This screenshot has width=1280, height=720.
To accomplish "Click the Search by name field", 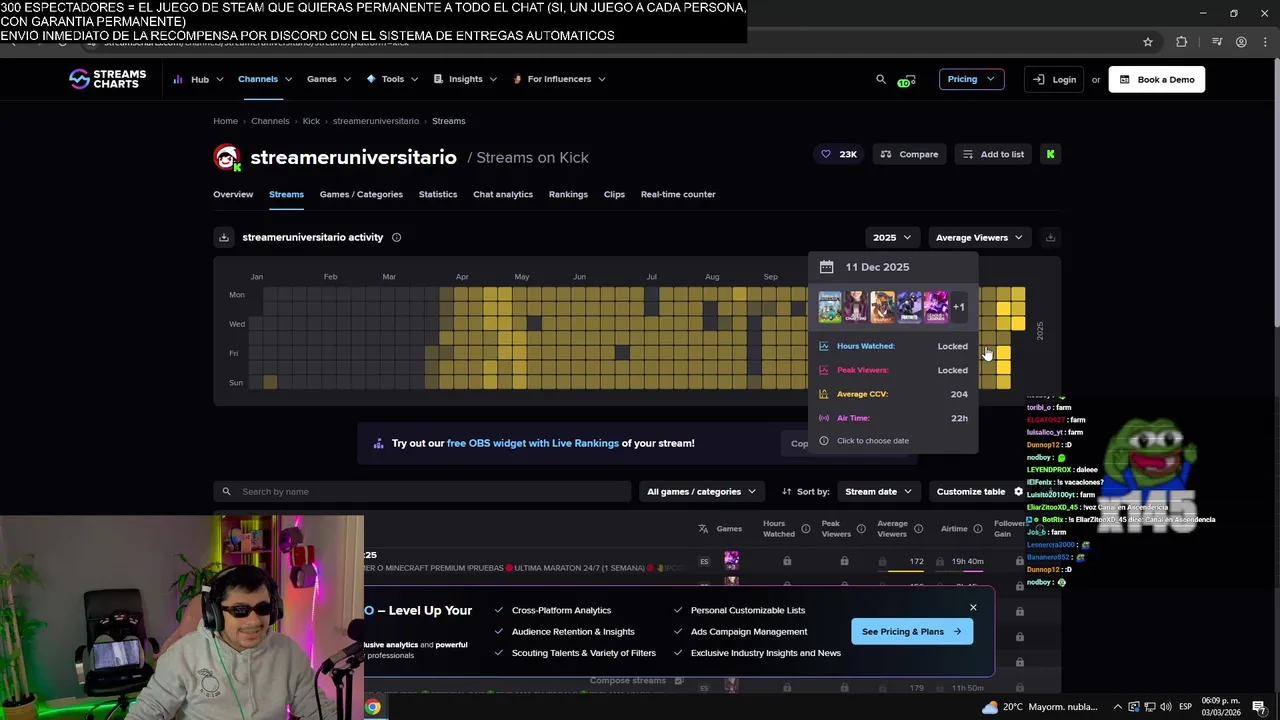I will pyautogui.click(x=422, y=491).
